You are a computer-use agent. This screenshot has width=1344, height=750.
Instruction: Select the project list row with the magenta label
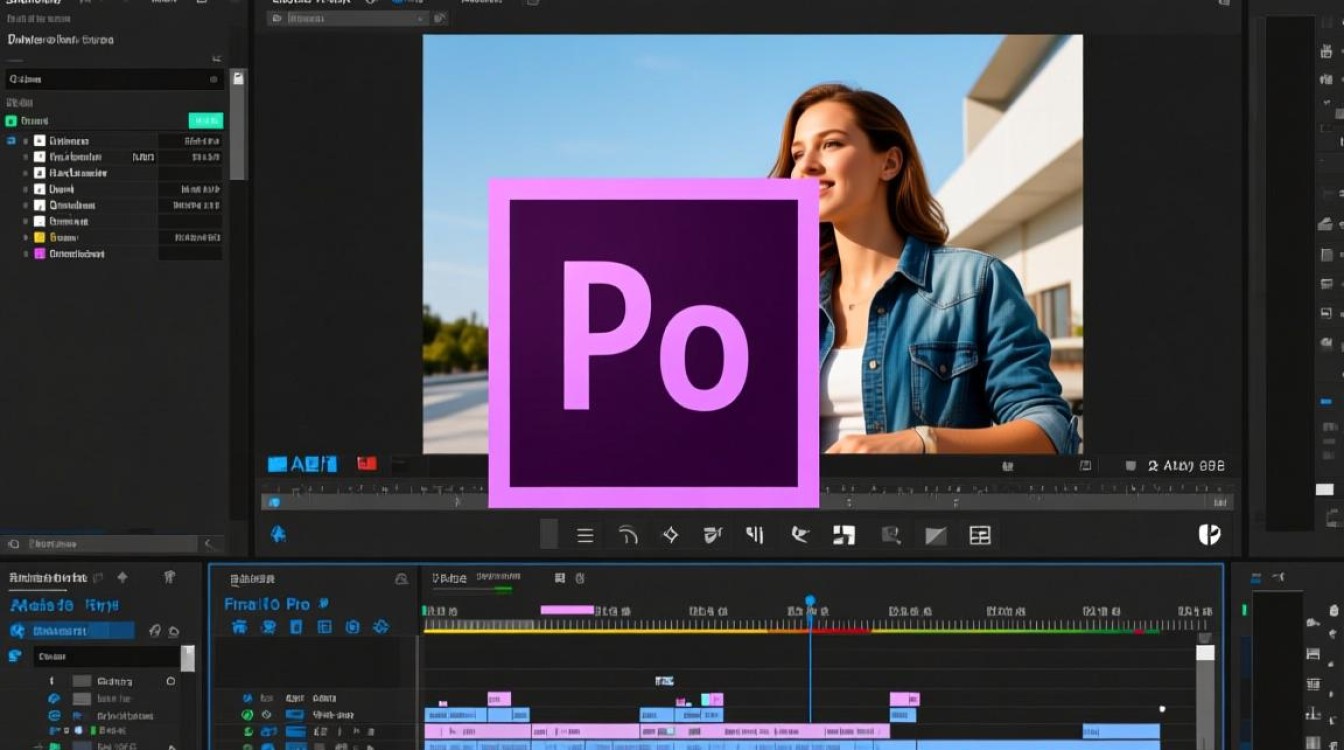pyautogui.click(x=122, y=254)
